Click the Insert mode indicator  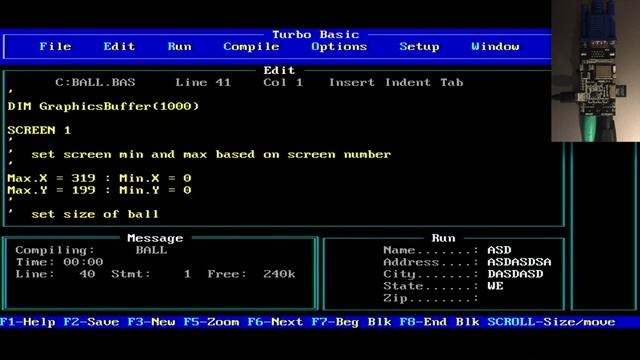(351, 82)
